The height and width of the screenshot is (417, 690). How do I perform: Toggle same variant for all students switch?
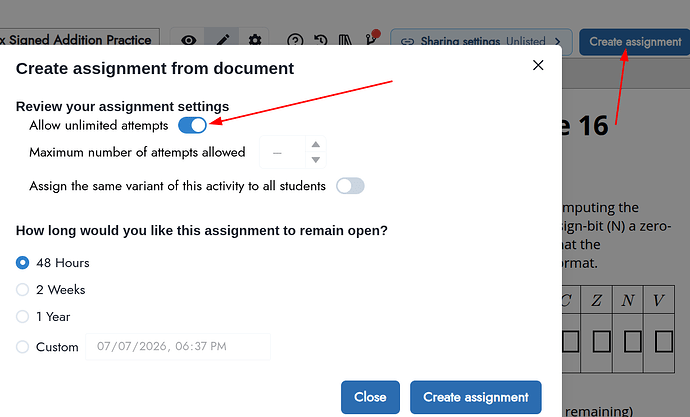(350, 186)
